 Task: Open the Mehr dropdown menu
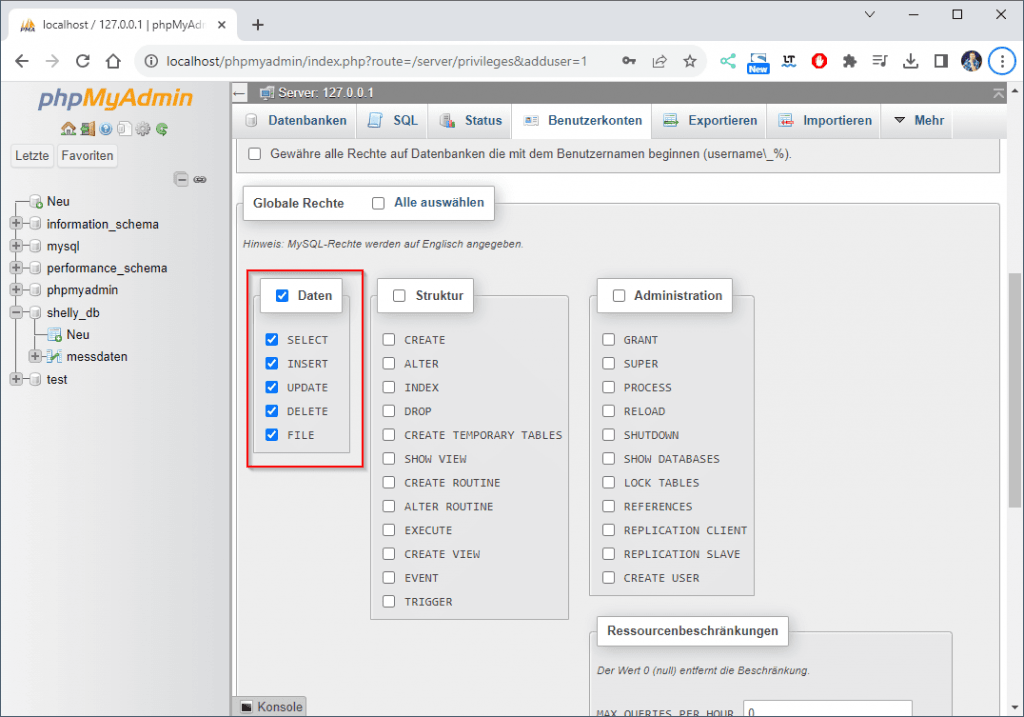[x=918, y=120]
